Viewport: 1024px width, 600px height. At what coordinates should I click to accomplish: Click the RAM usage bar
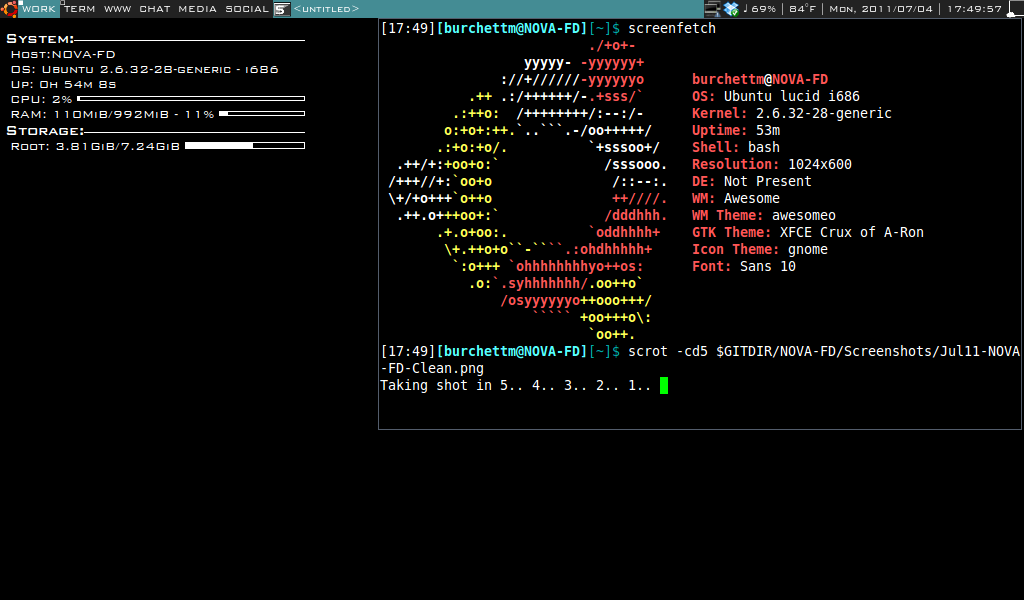pyautogui.click(x=262, y=114)
